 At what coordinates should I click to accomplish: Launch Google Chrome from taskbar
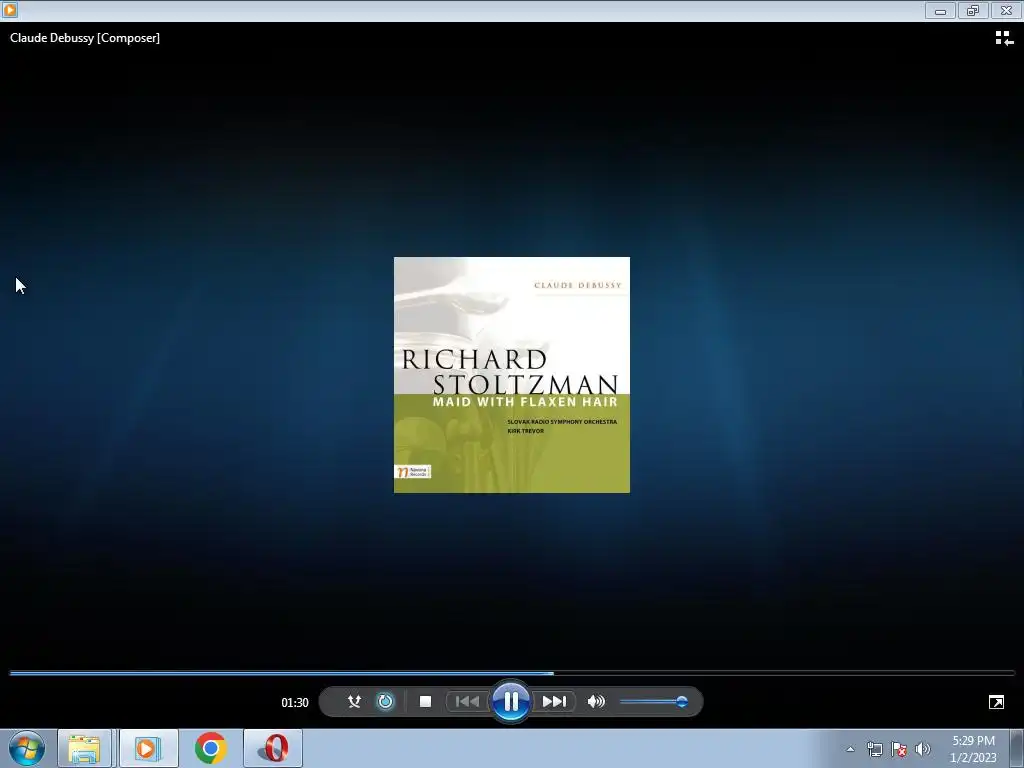click(x=210, y=748)
